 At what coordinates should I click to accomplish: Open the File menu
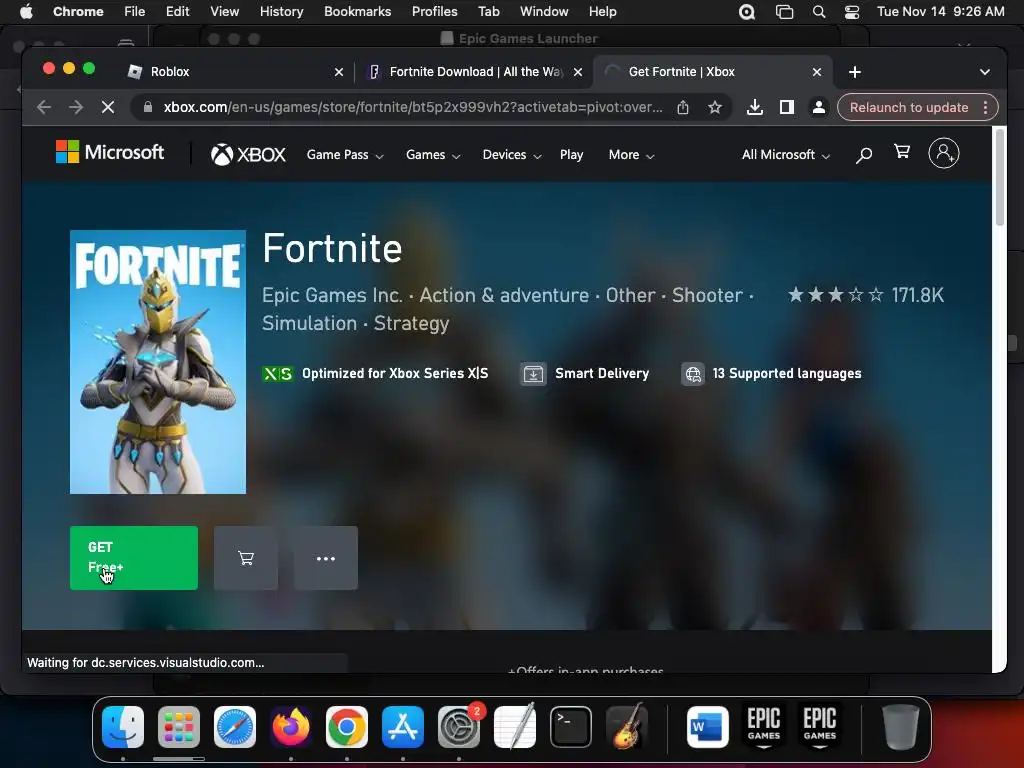click(x=135, y=12)
